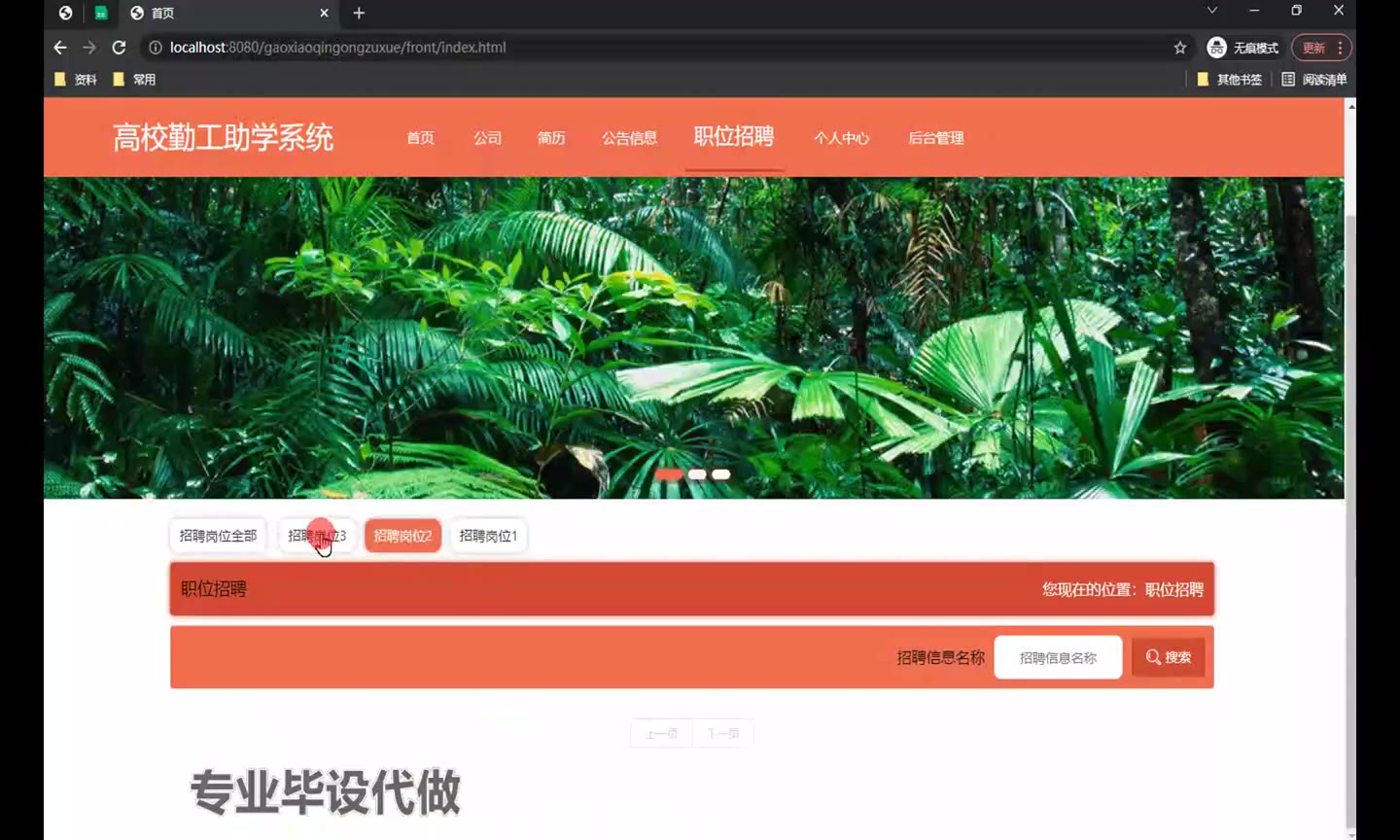Click the rainforest banner image
This screenshot has height=840, width=1400.
coord(694,337)
